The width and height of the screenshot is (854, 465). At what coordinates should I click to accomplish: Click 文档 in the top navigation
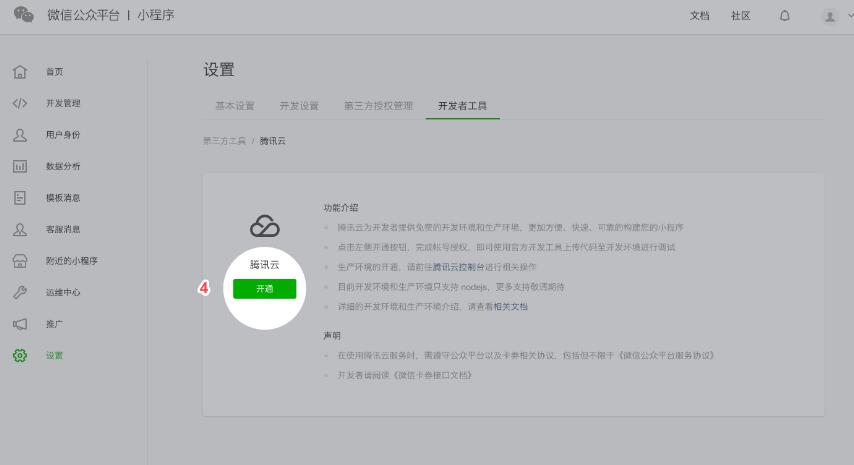click(x=700, y=16)
